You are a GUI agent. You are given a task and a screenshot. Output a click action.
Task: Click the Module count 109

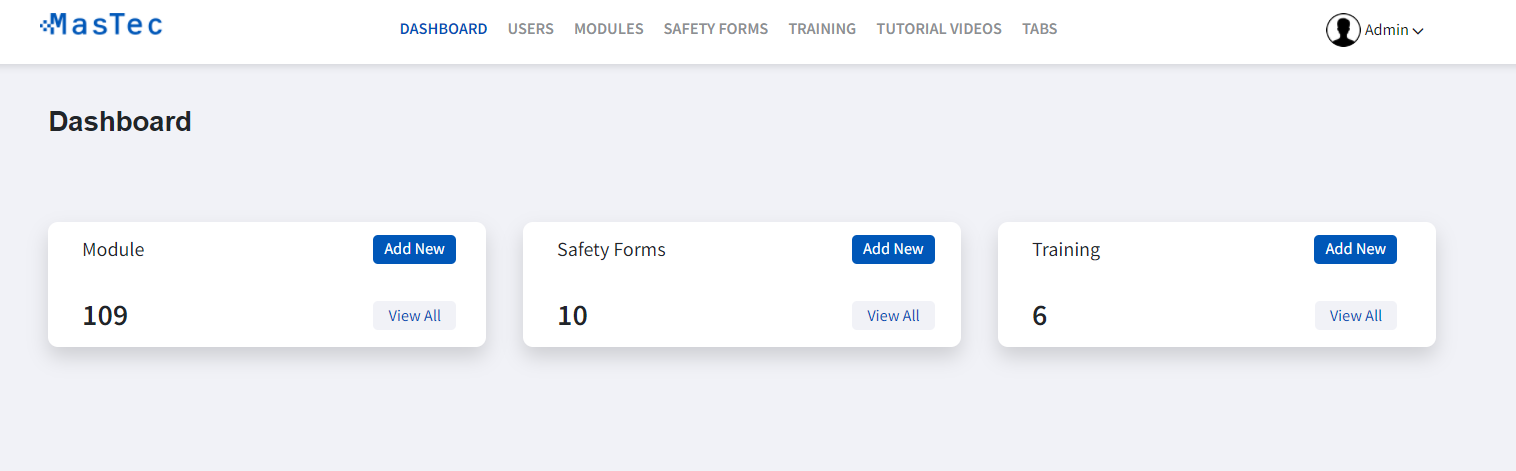105,316
